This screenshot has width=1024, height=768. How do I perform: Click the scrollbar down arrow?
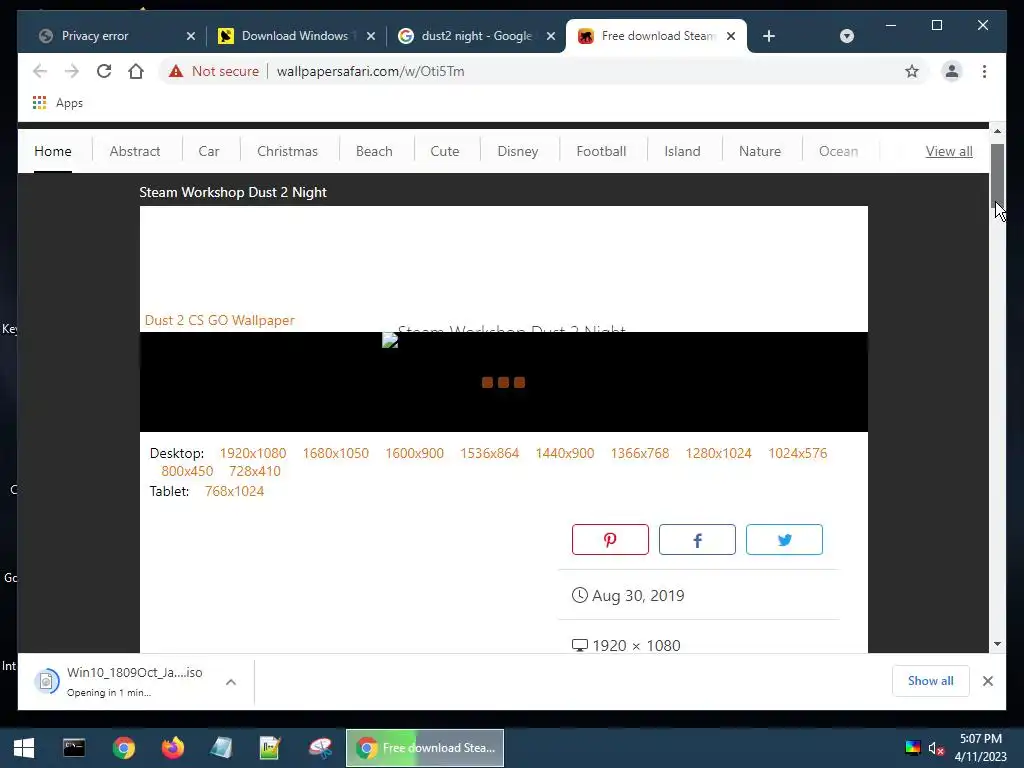pos(997,644)
